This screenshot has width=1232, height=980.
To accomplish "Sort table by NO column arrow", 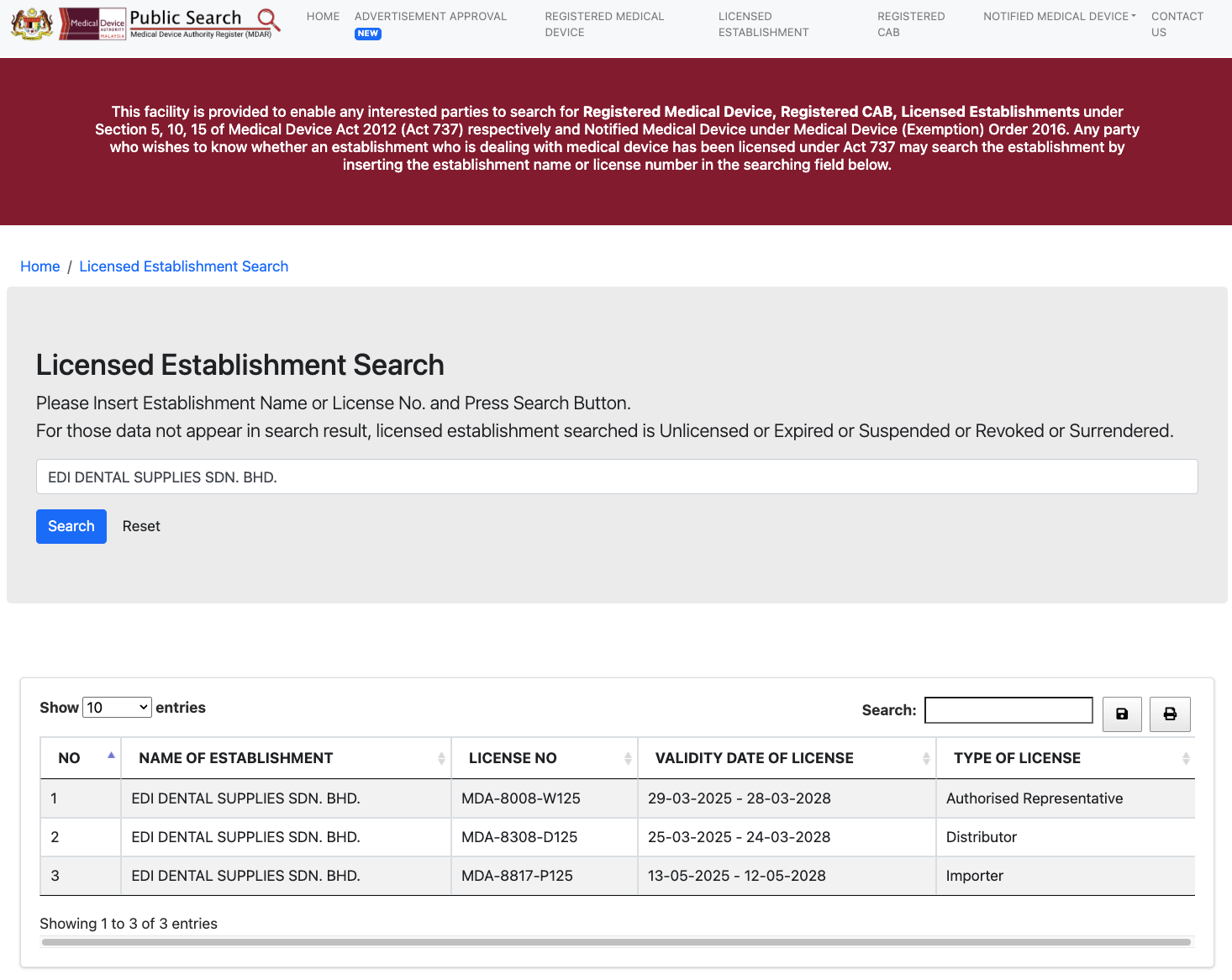I will click(110, 756).
